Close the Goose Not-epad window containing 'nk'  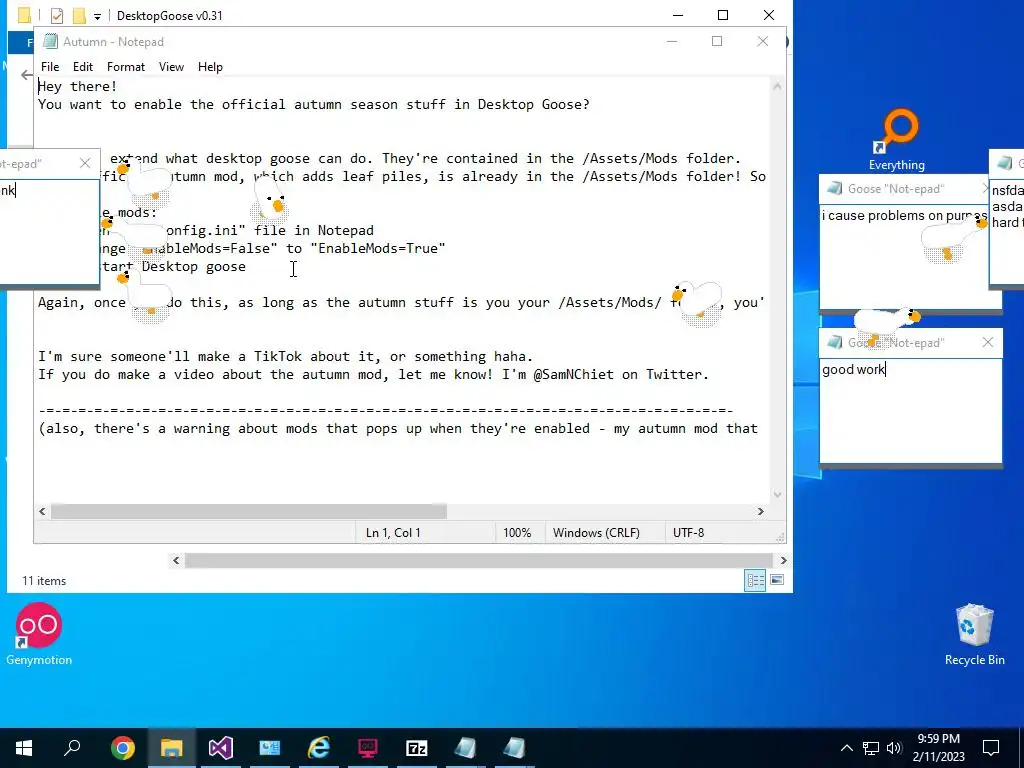pos(85,163)
